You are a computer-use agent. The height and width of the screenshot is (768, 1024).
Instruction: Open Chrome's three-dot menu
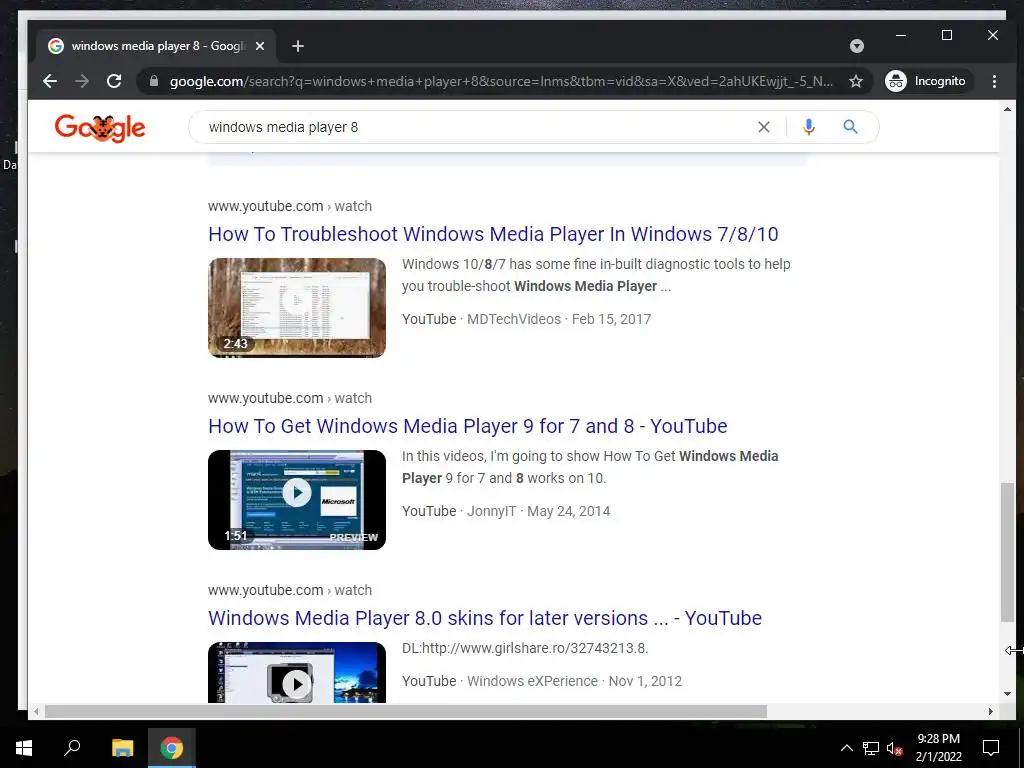[994, 81]
